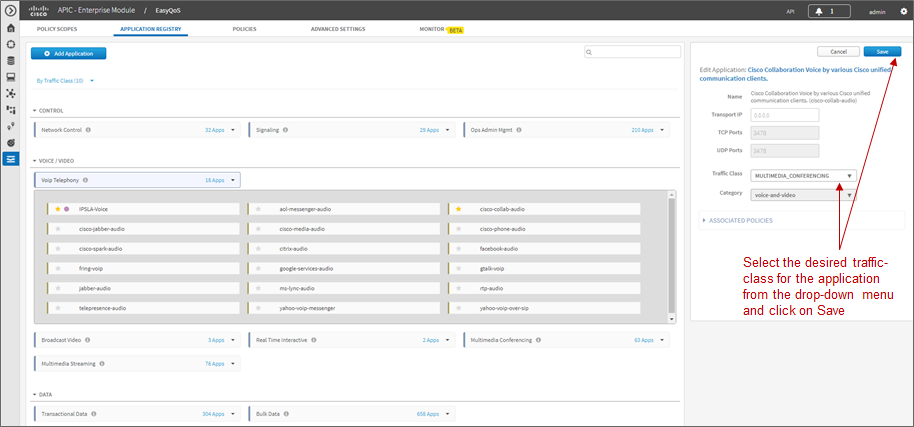Expand Network Control 32 Apps arrow
This screenshot has width=914, height=427.
233,130
